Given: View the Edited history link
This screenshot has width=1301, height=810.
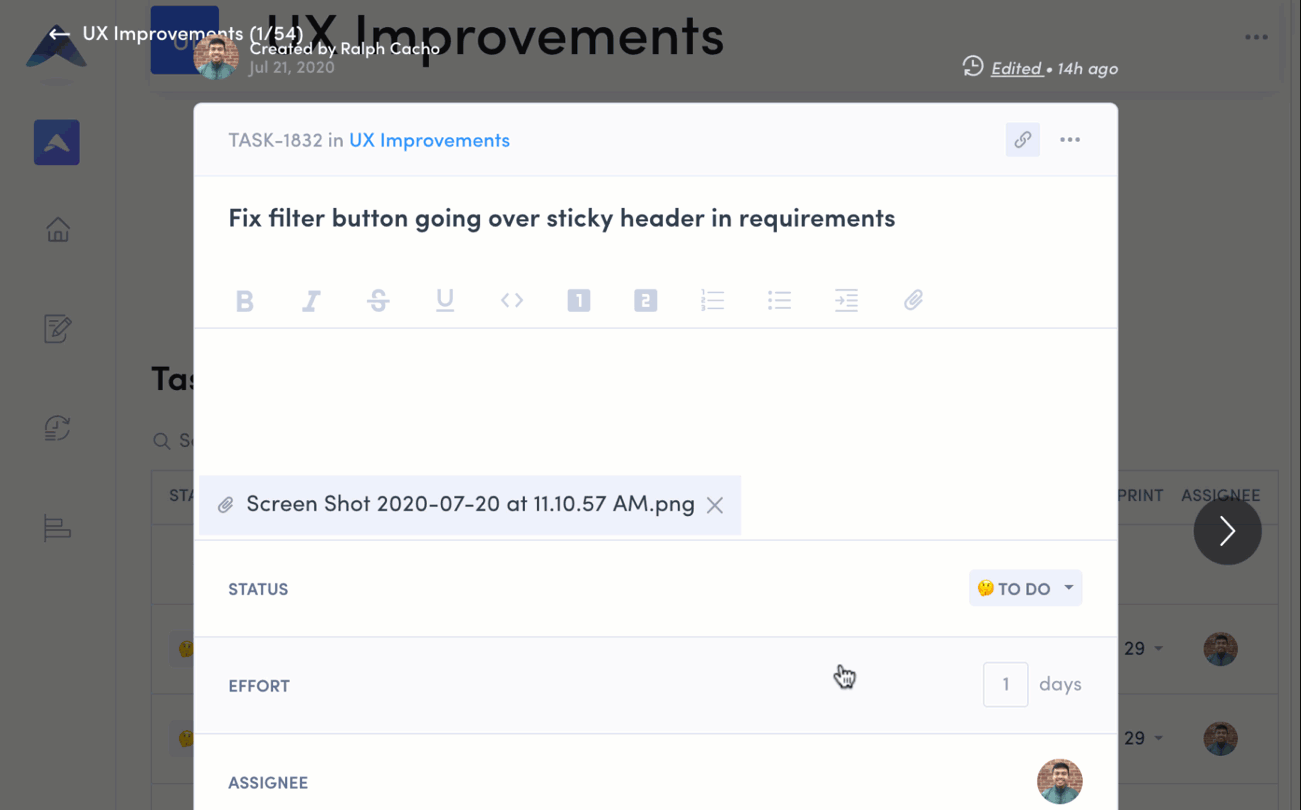Looking at the screenshot, I should coord(1017,68).
